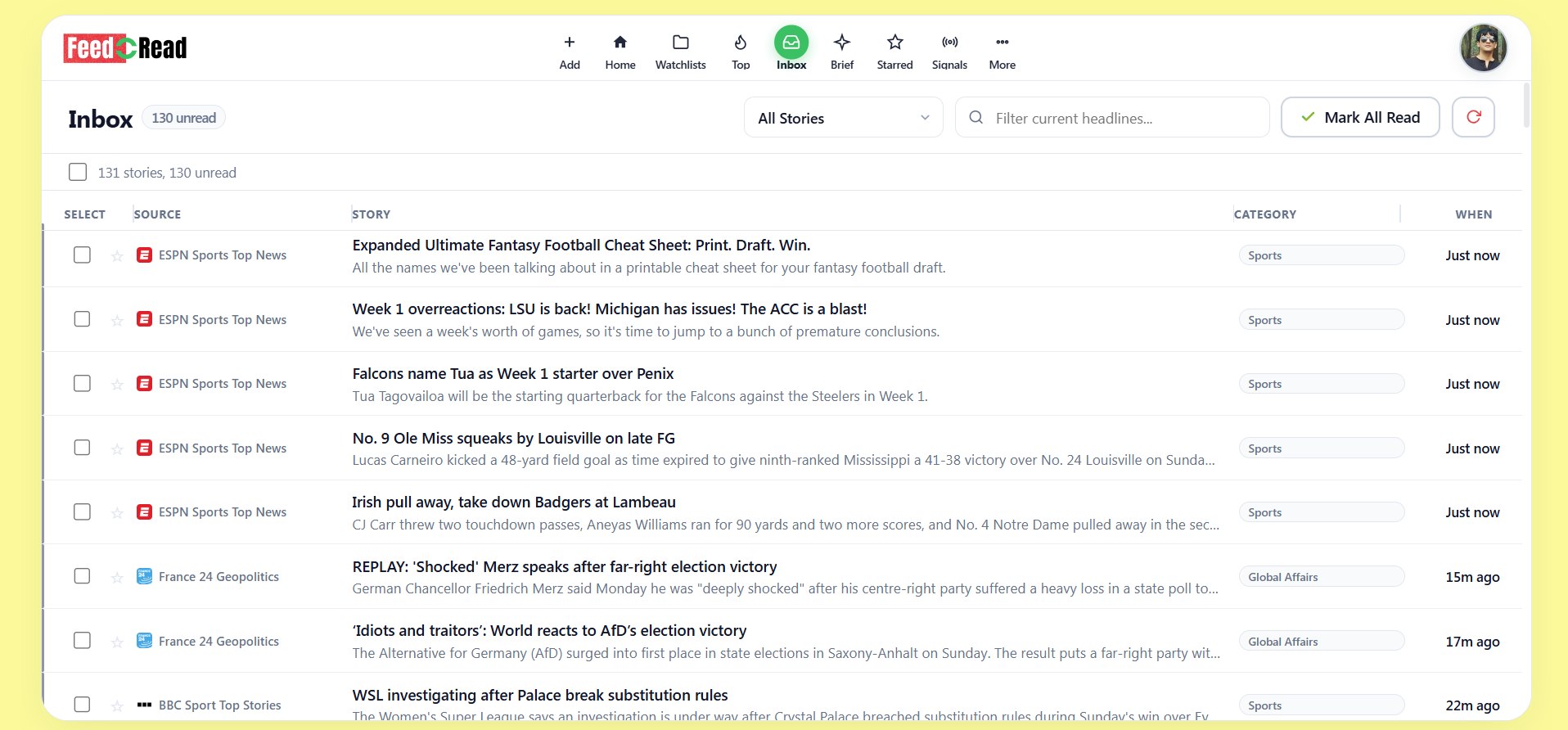1568x730 pixels.
Task: Expand the All Stories dropdown
Action: click(843, 118)
